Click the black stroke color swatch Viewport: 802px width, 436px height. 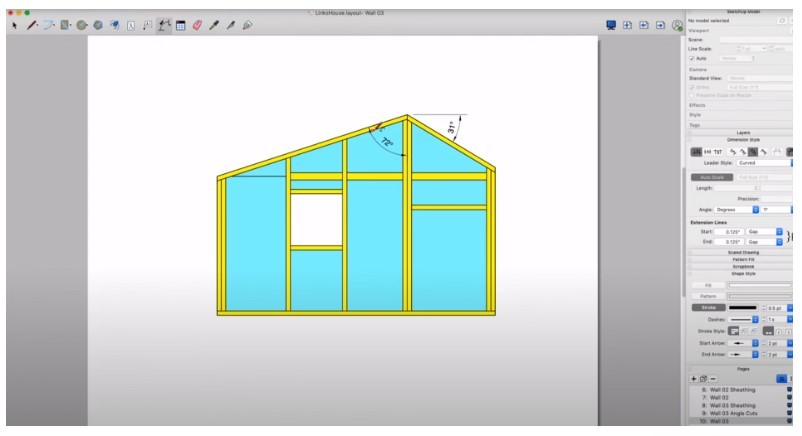click(743, 308)
